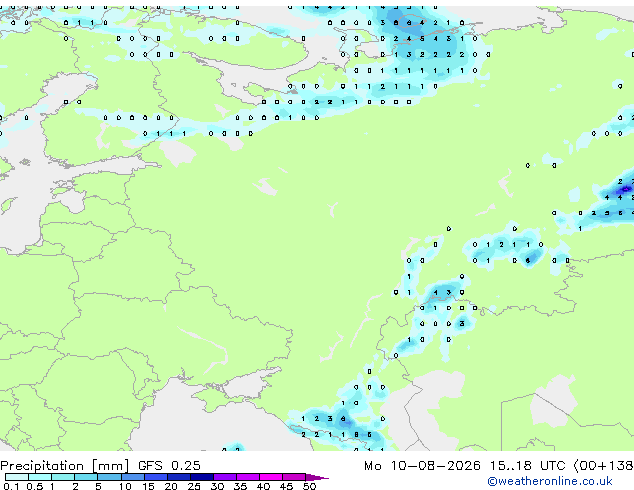
Task: Click the '(00+138' forecast run text
Action: (x=604, y=466)
